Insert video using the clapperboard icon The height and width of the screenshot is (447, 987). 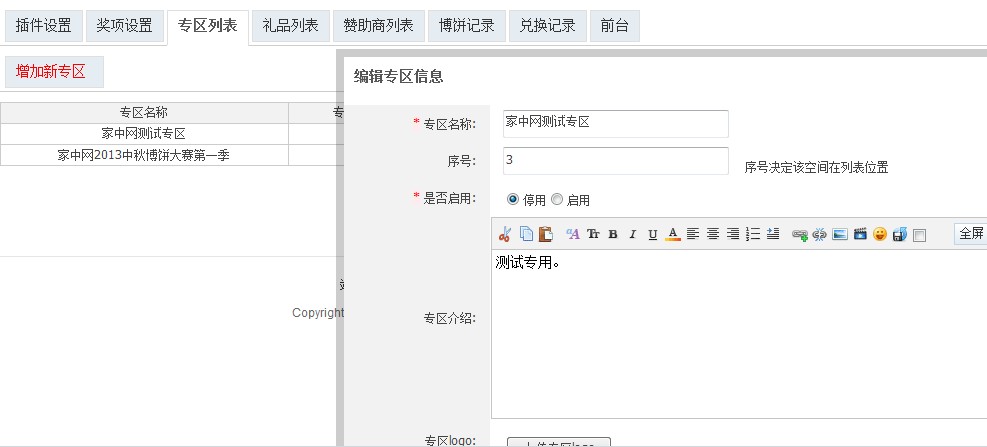(860, 235)
